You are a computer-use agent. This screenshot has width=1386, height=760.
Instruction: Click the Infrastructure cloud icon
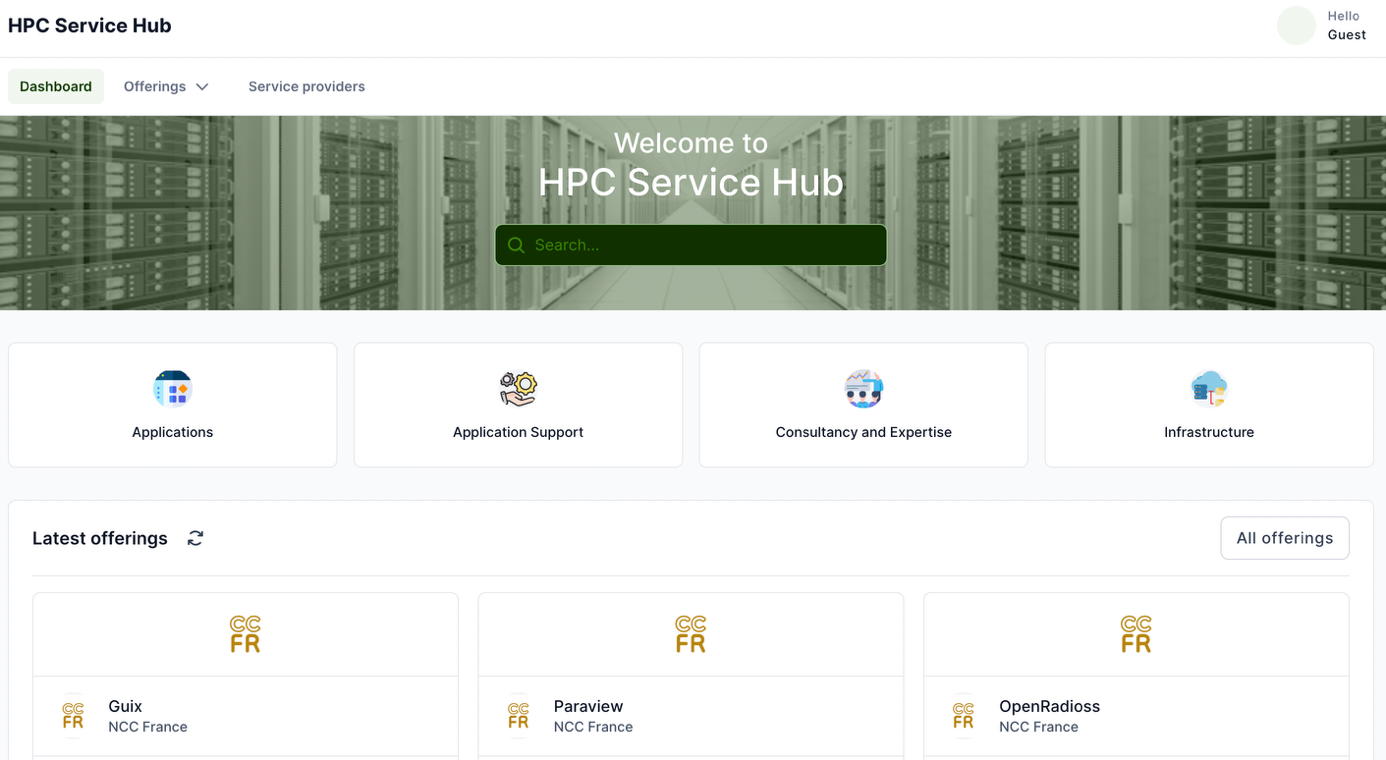click(x=1208, y=388)
